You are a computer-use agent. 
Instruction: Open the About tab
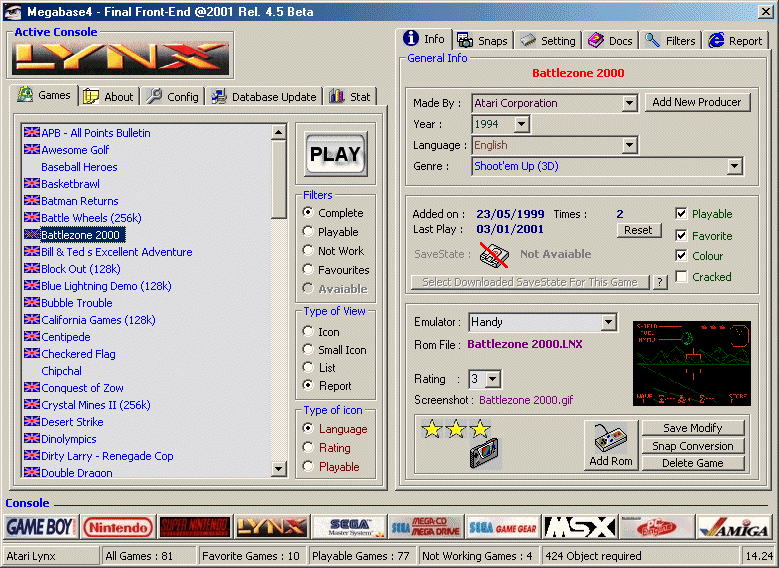[108, 96]
